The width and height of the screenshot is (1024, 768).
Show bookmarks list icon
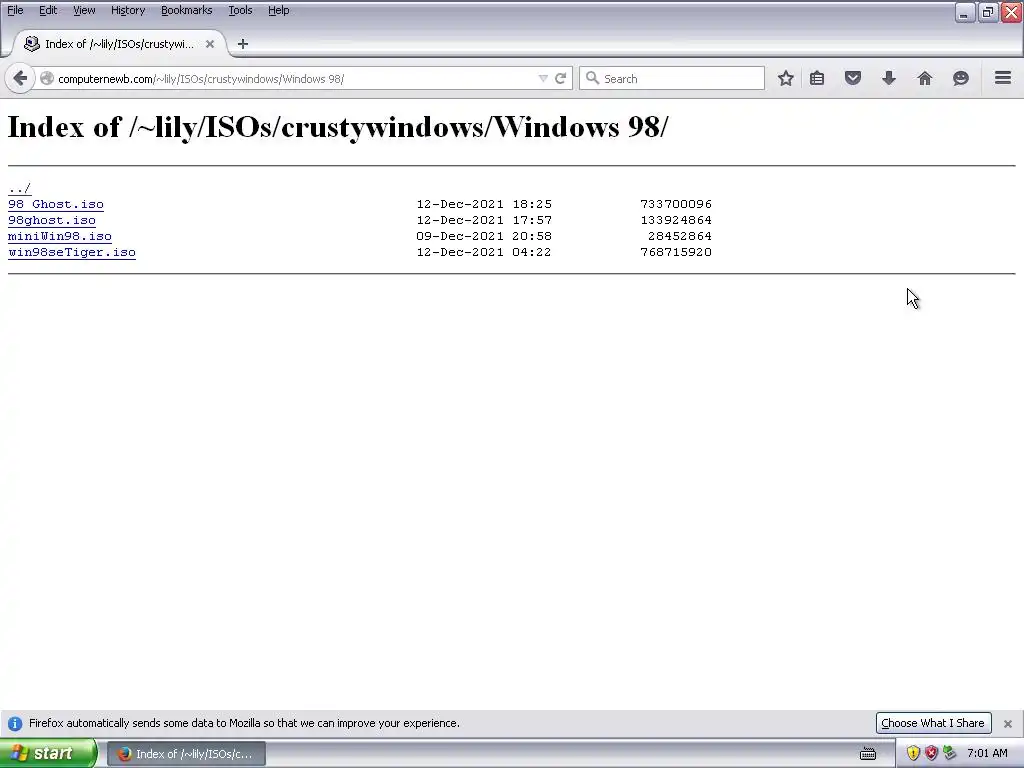[x=817, y=78]
